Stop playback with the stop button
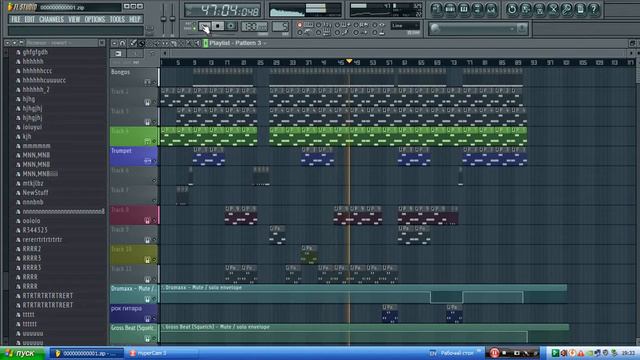The image size is (640, 360). pyautogui.click(x=218, y=27)
